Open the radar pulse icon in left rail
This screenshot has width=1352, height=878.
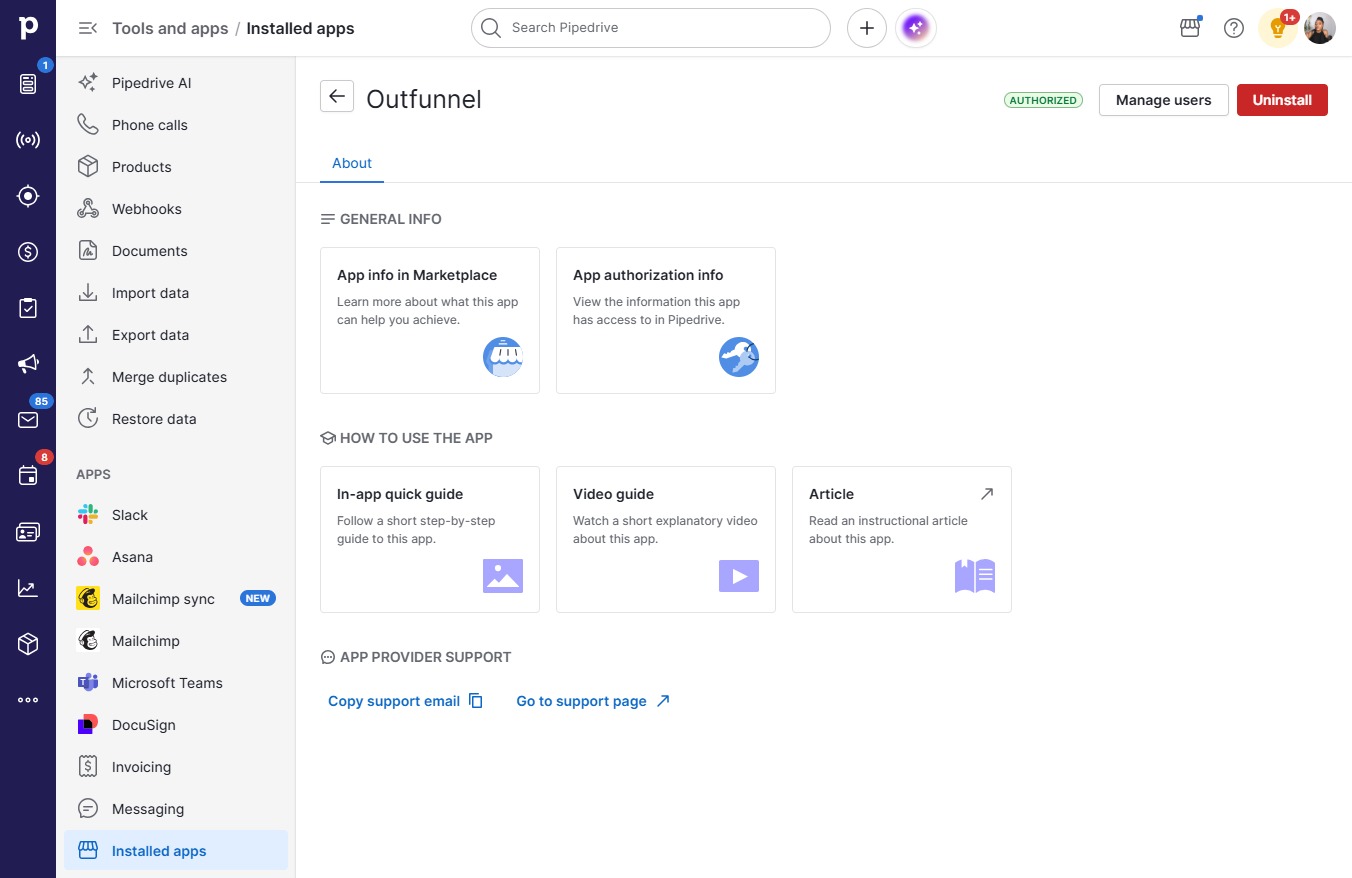point(28,140)
